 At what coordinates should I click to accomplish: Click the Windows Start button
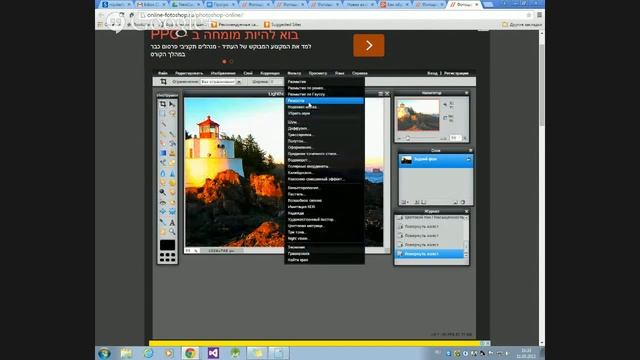point(104,353)
